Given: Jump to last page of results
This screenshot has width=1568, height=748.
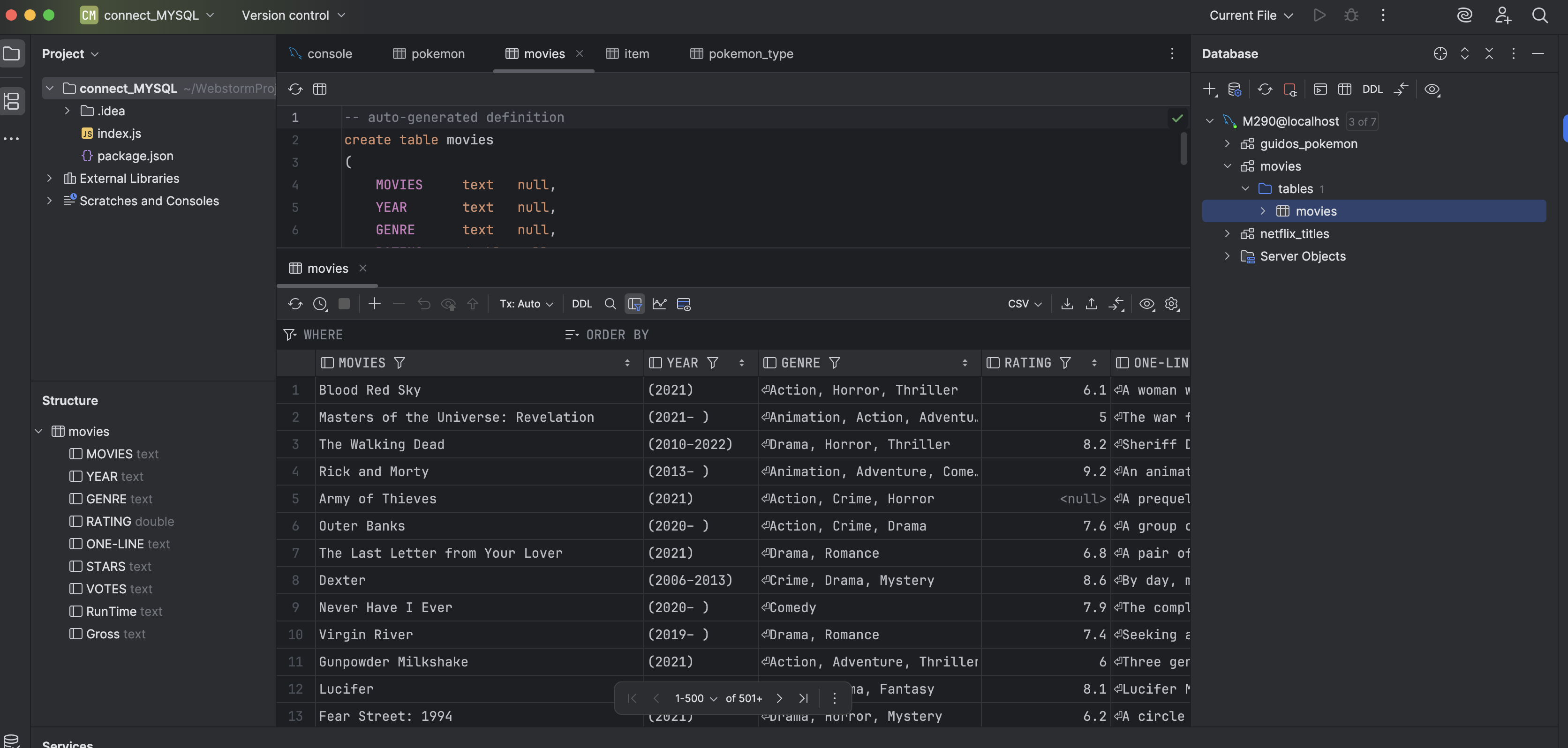Looking at the screenshot, I should (x=804, y=698).
